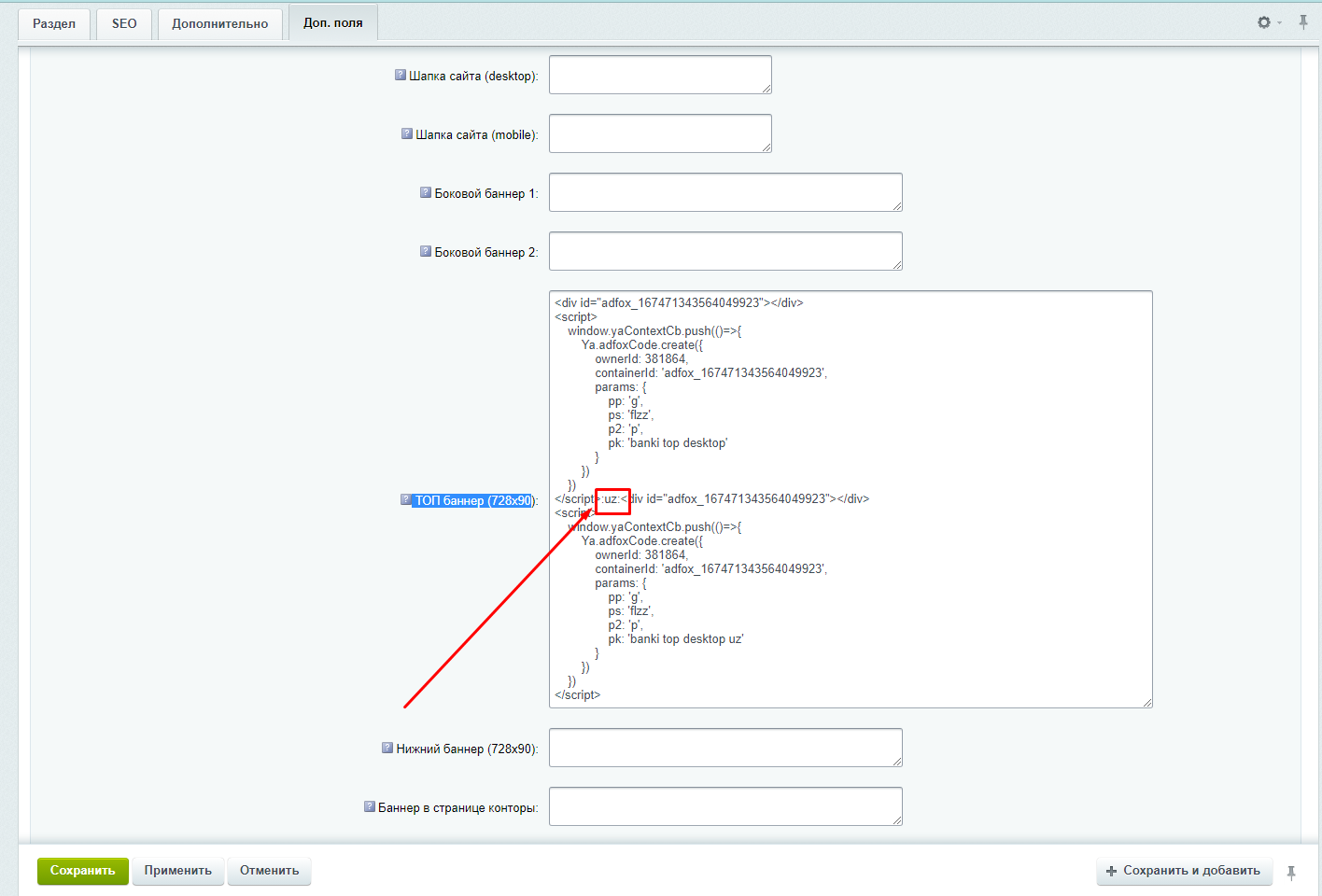Show hint icon for Шапка сайта (mobile)
This screenshot has height=896, width=1322.
click(x=407, y=133)
